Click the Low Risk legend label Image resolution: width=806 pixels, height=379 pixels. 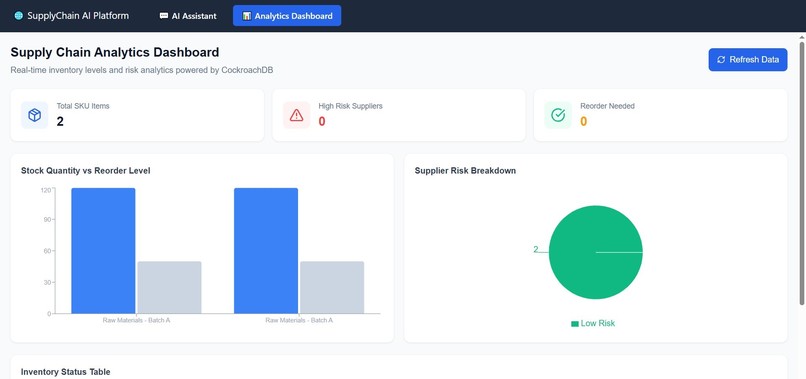tap(598, 323)
